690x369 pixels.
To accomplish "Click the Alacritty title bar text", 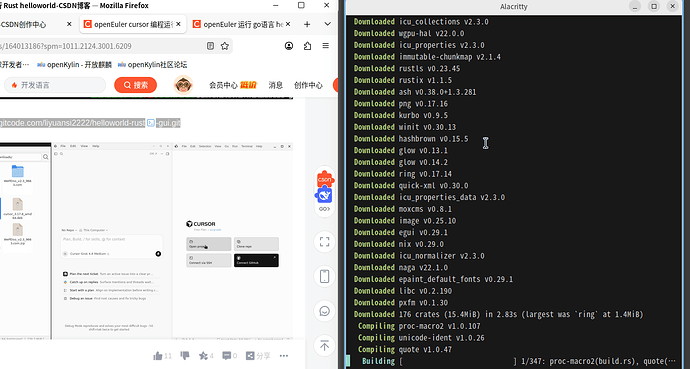I will pos(514,7).
